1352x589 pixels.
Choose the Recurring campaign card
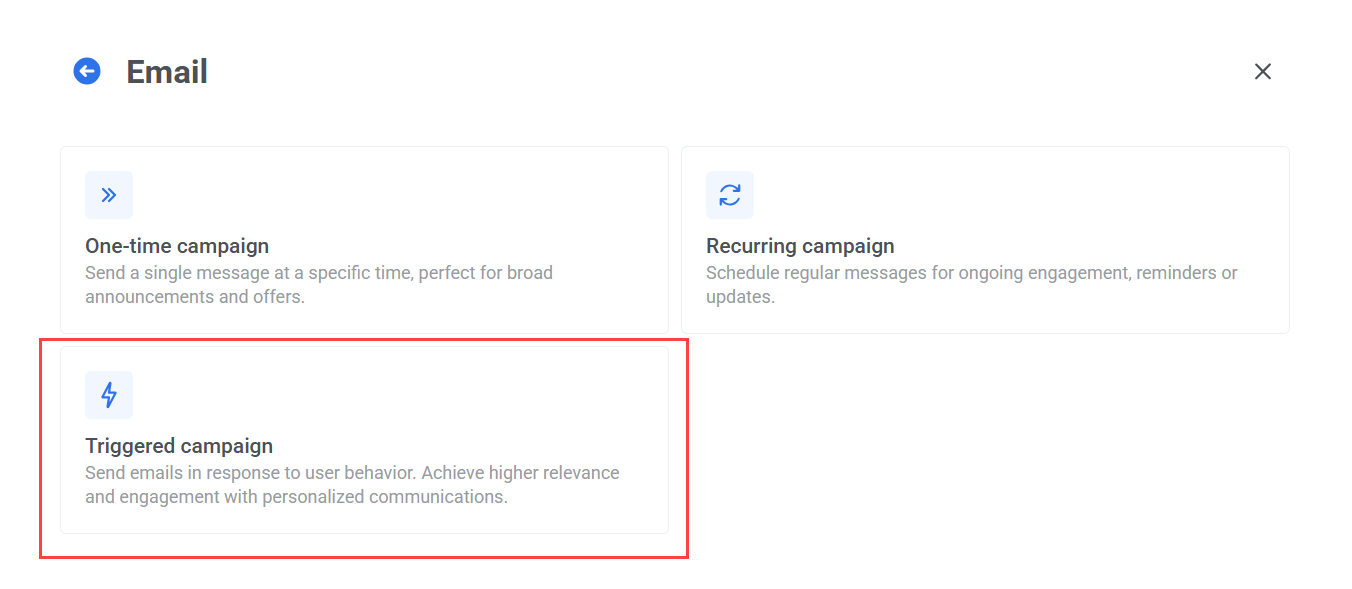985,240
